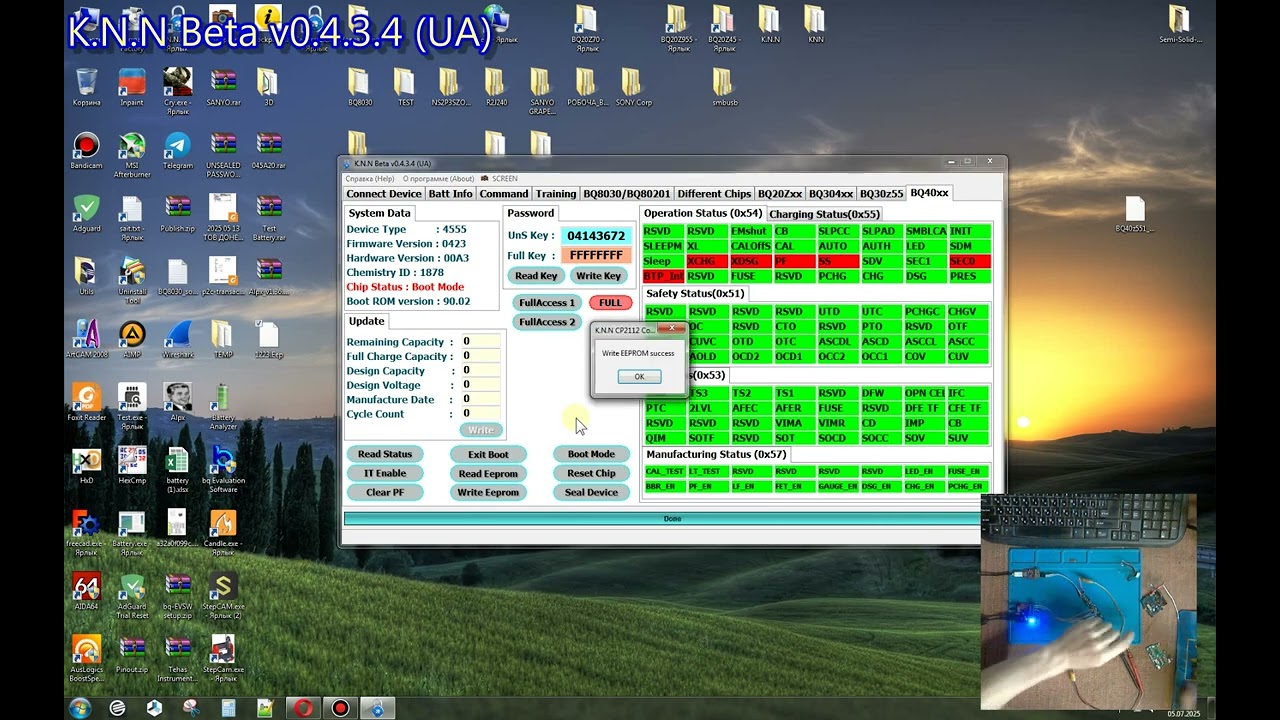Select the battery (1).xlsx file icon
The image size is (1280, 720).
(x=178, y=470)
